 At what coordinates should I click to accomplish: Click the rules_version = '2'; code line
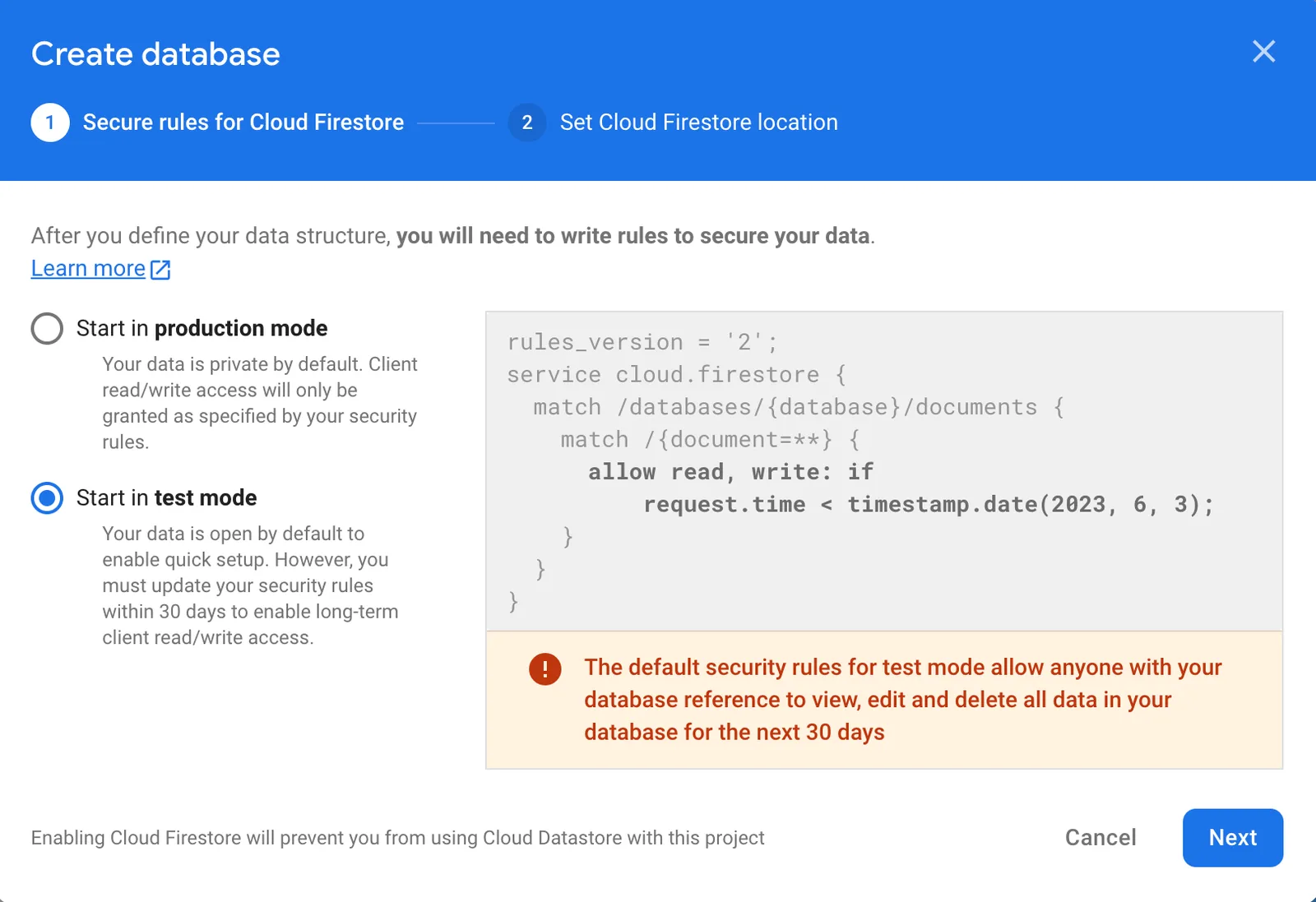tap(642, 342)
